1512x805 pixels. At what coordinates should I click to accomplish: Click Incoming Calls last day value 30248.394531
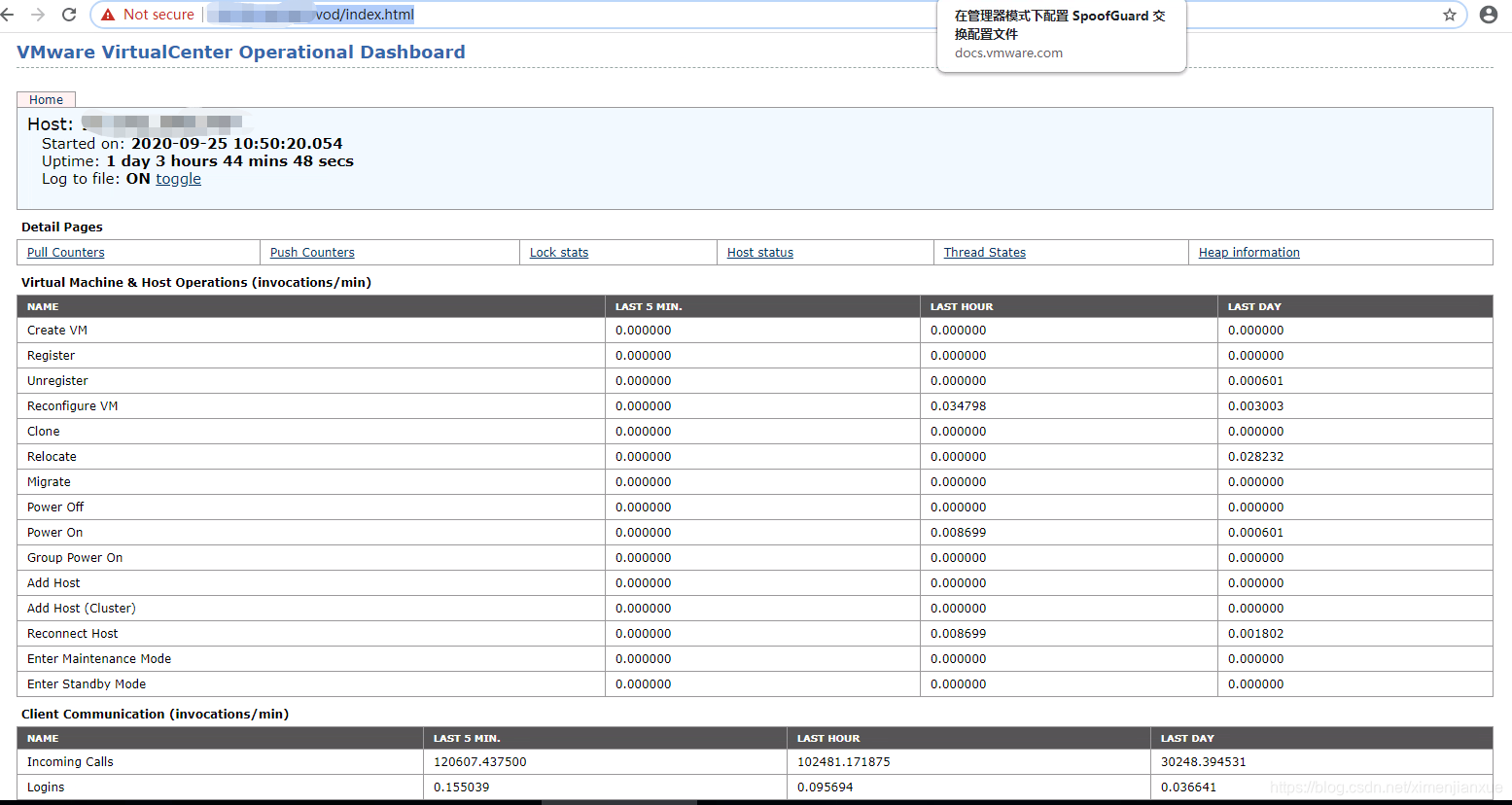(x=1203, y=762)
